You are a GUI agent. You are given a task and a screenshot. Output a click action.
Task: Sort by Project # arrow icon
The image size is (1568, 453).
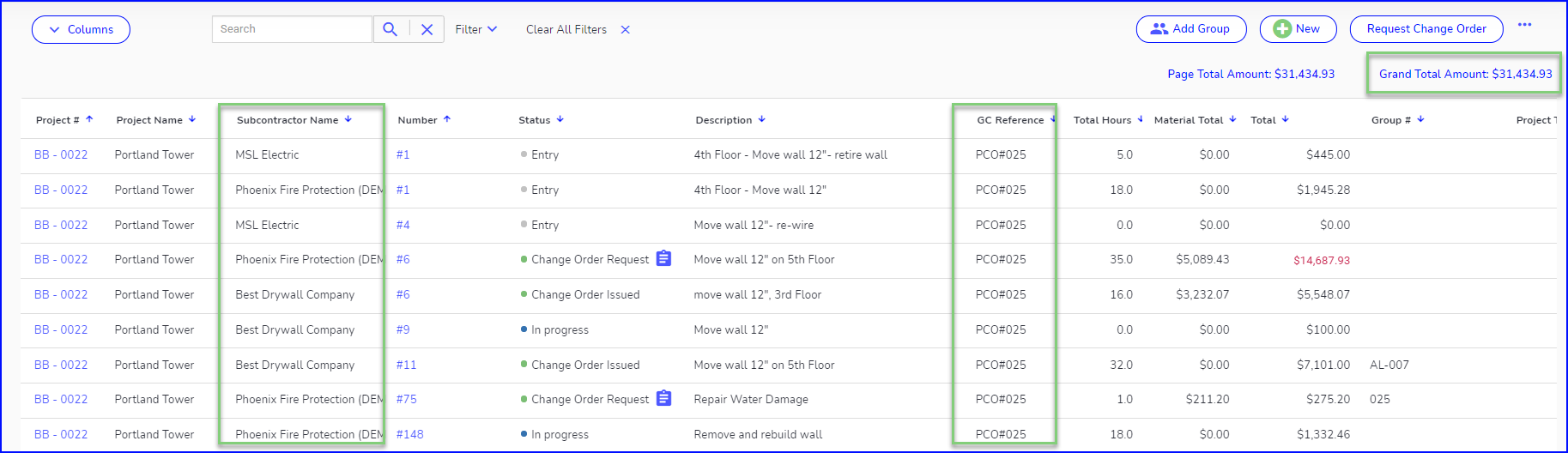tap(89, 119)
